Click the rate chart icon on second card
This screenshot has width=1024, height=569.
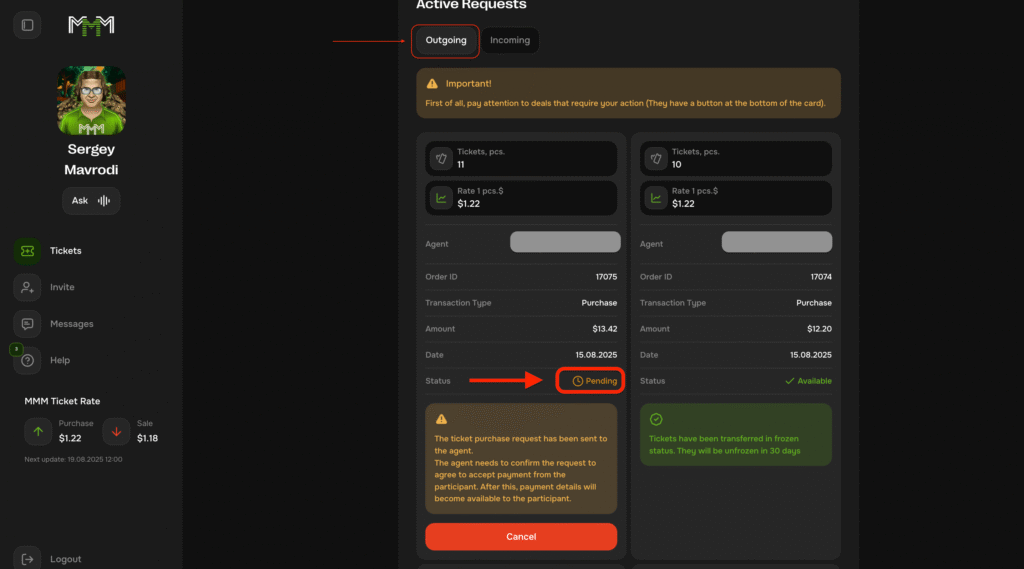point(655,198)
